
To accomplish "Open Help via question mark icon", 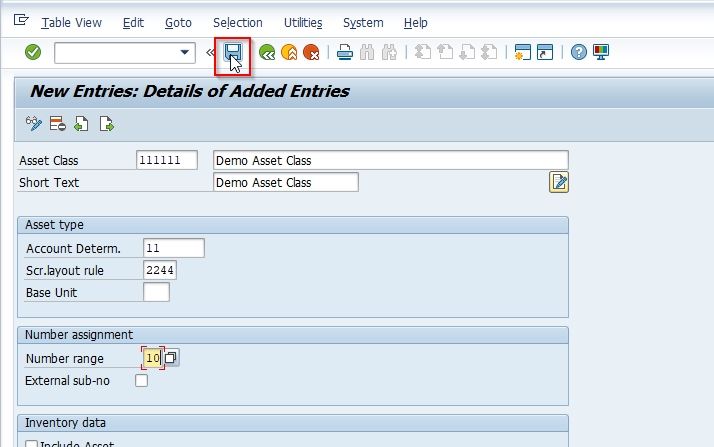I will pyautogui.click(x=579, y=52).
